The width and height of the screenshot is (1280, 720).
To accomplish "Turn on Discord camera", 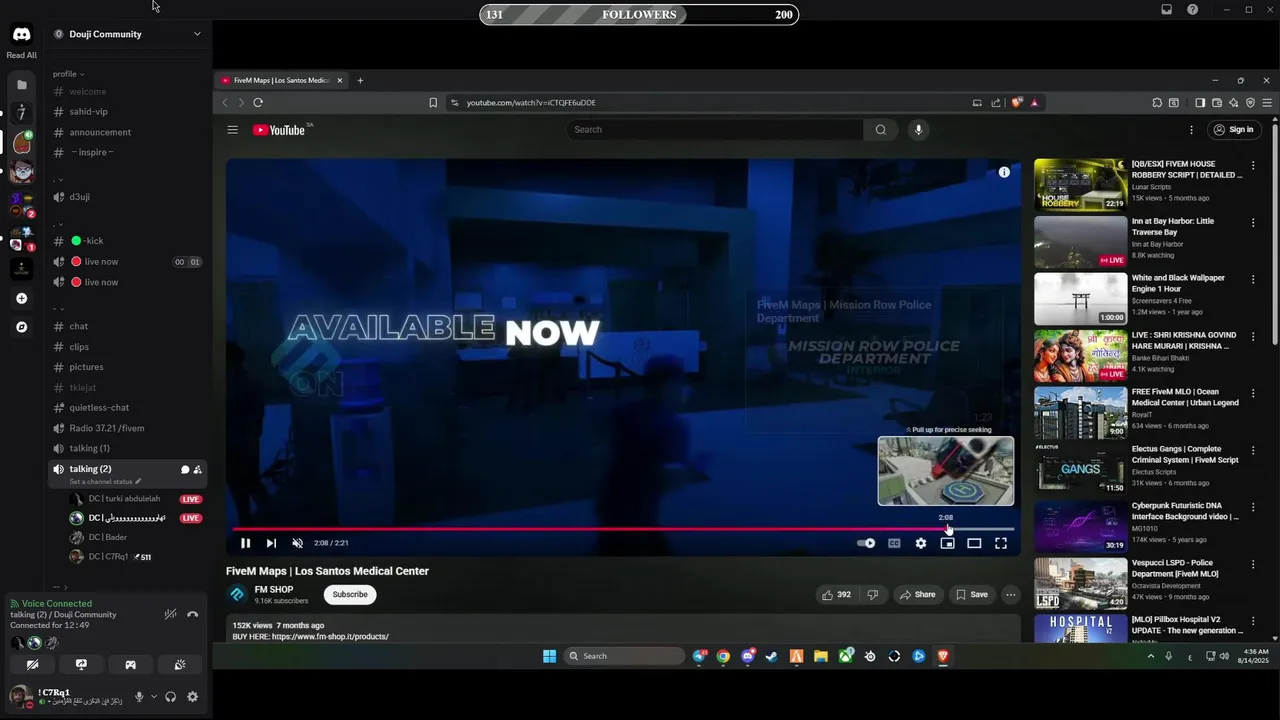I will [x=32, y=664].
